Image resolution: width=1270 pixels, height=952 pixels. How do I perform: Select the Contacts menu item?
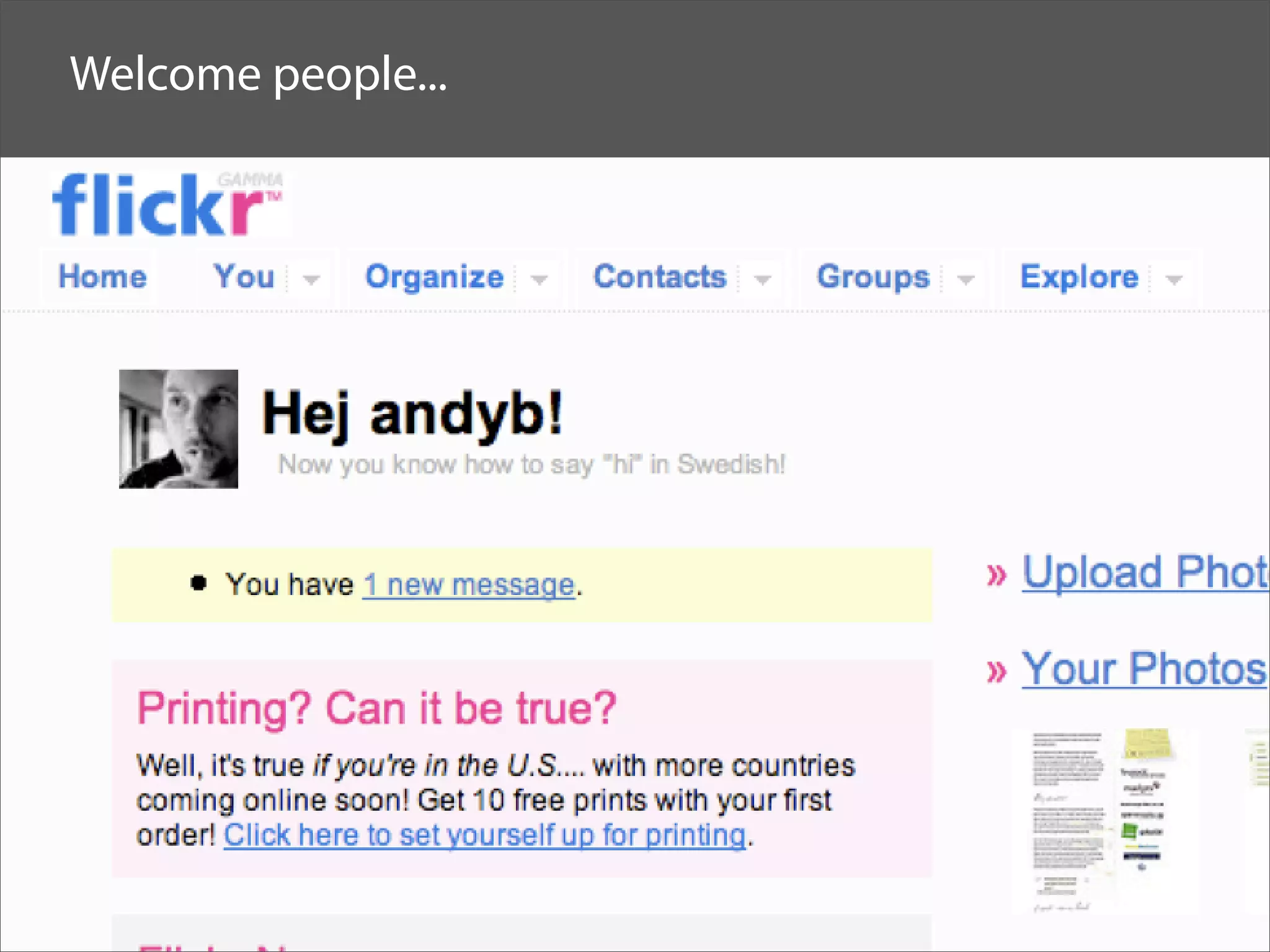click(660, 276)
